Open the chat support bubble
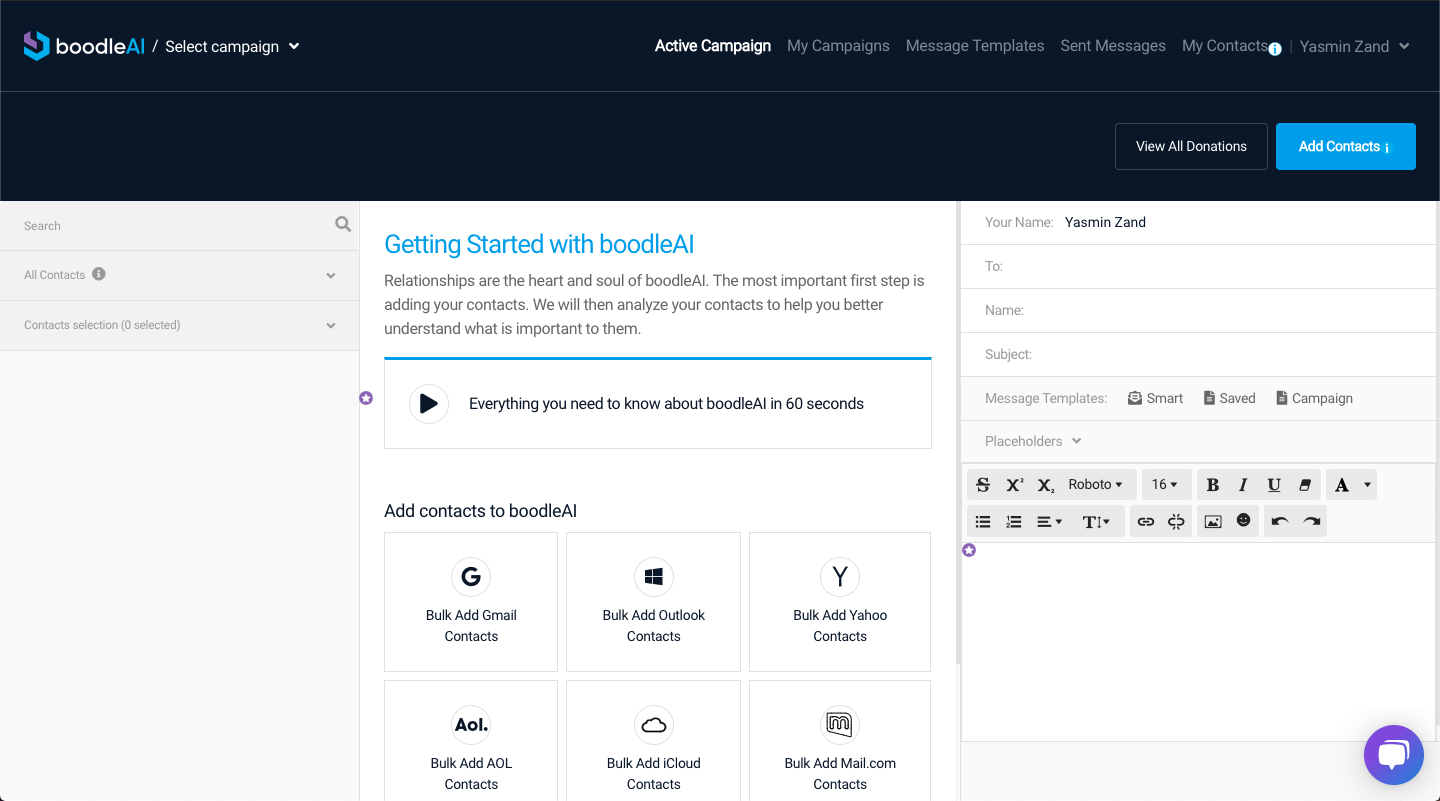Screen dimensions: 1440x801 click(1393, 755)
